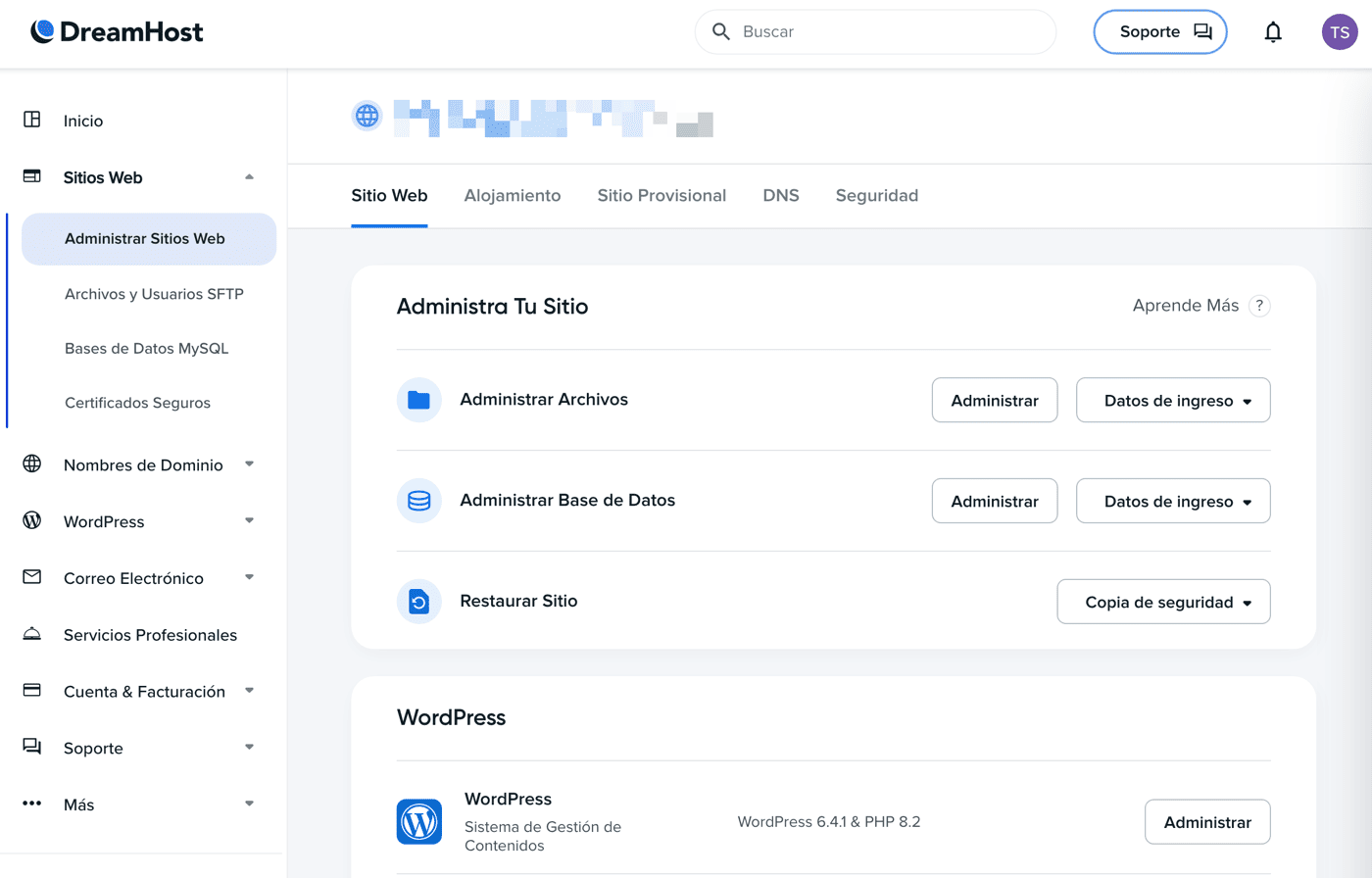Open Servicios Profesionales
Screen dimensions: 1372x878
(150, 635)
